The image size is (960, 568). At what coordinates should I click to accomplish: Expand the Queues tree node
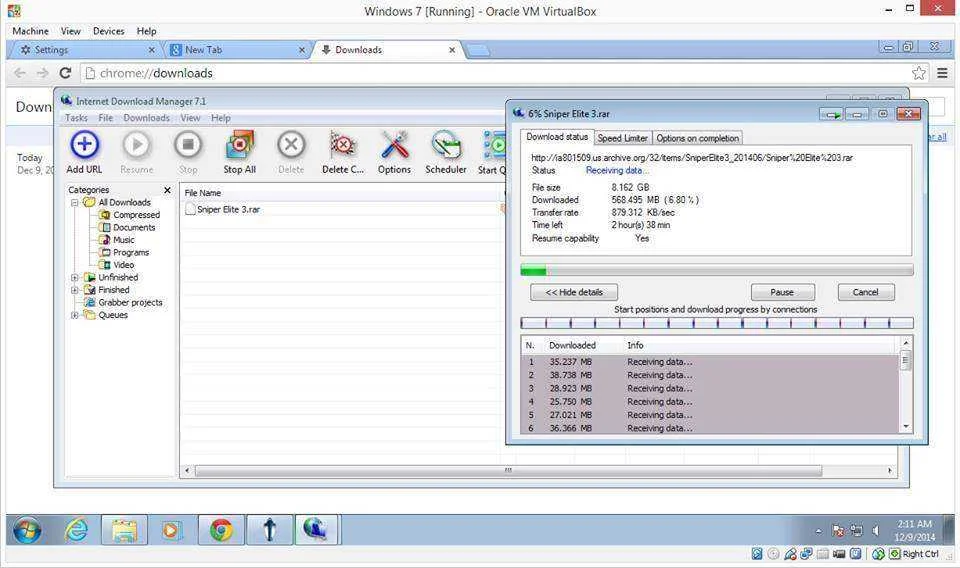(75, 315)
